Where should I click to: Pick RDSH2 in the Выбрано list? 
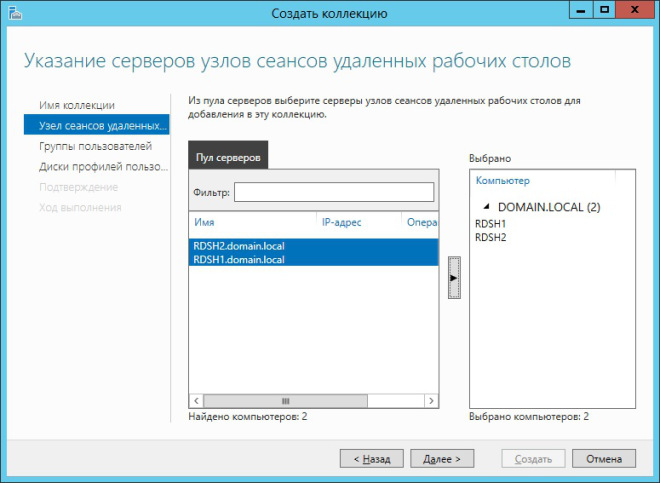coord(491,238)
